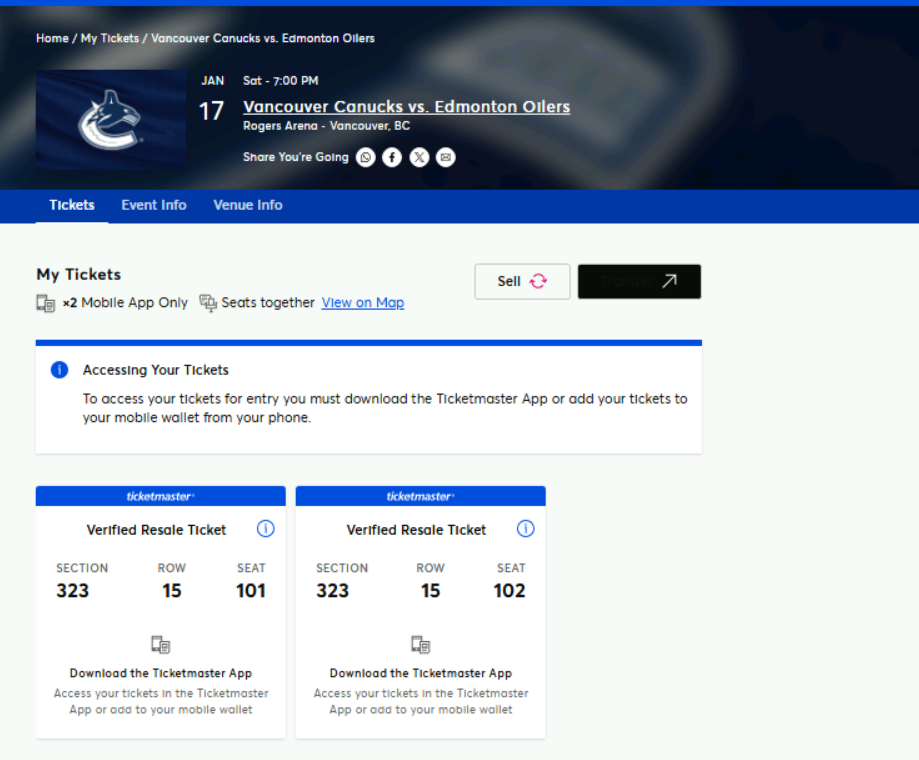Viewport: 919px width, 760px height.
Task: Click the Seats together icon
Action: pyautogui.click(x=208, y=303)
